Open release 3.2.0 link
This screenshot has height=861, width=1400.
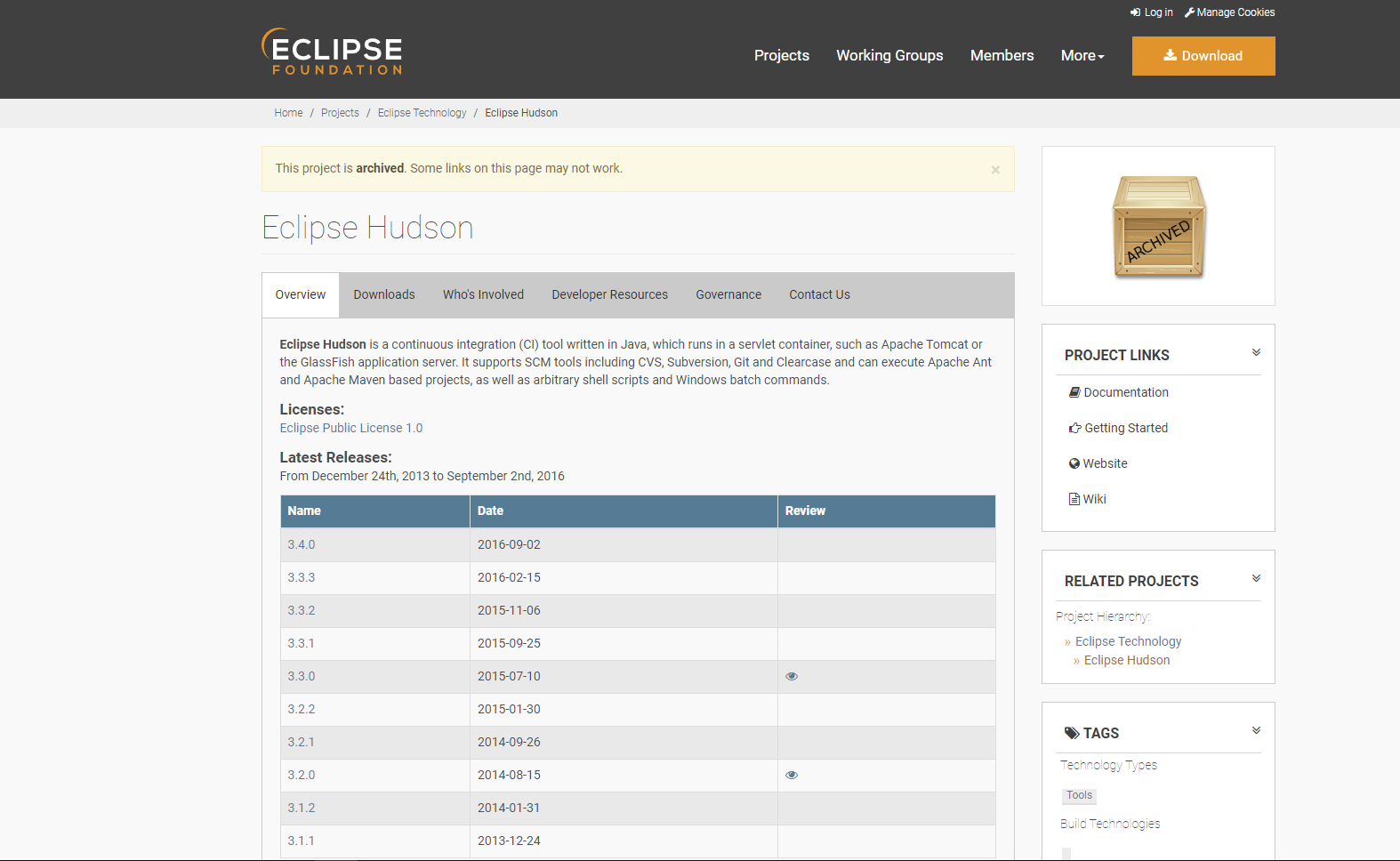[302, 775]
